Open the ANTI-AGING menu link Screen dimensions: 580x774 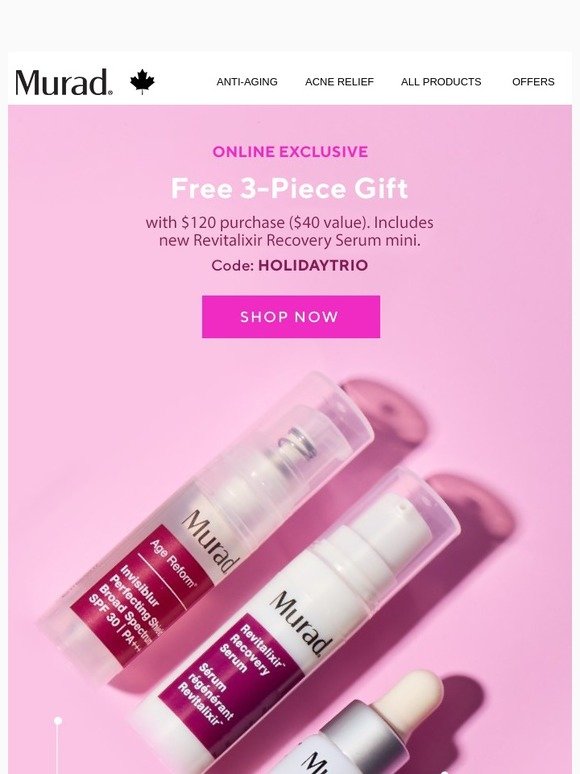click(x=247, y=82)
